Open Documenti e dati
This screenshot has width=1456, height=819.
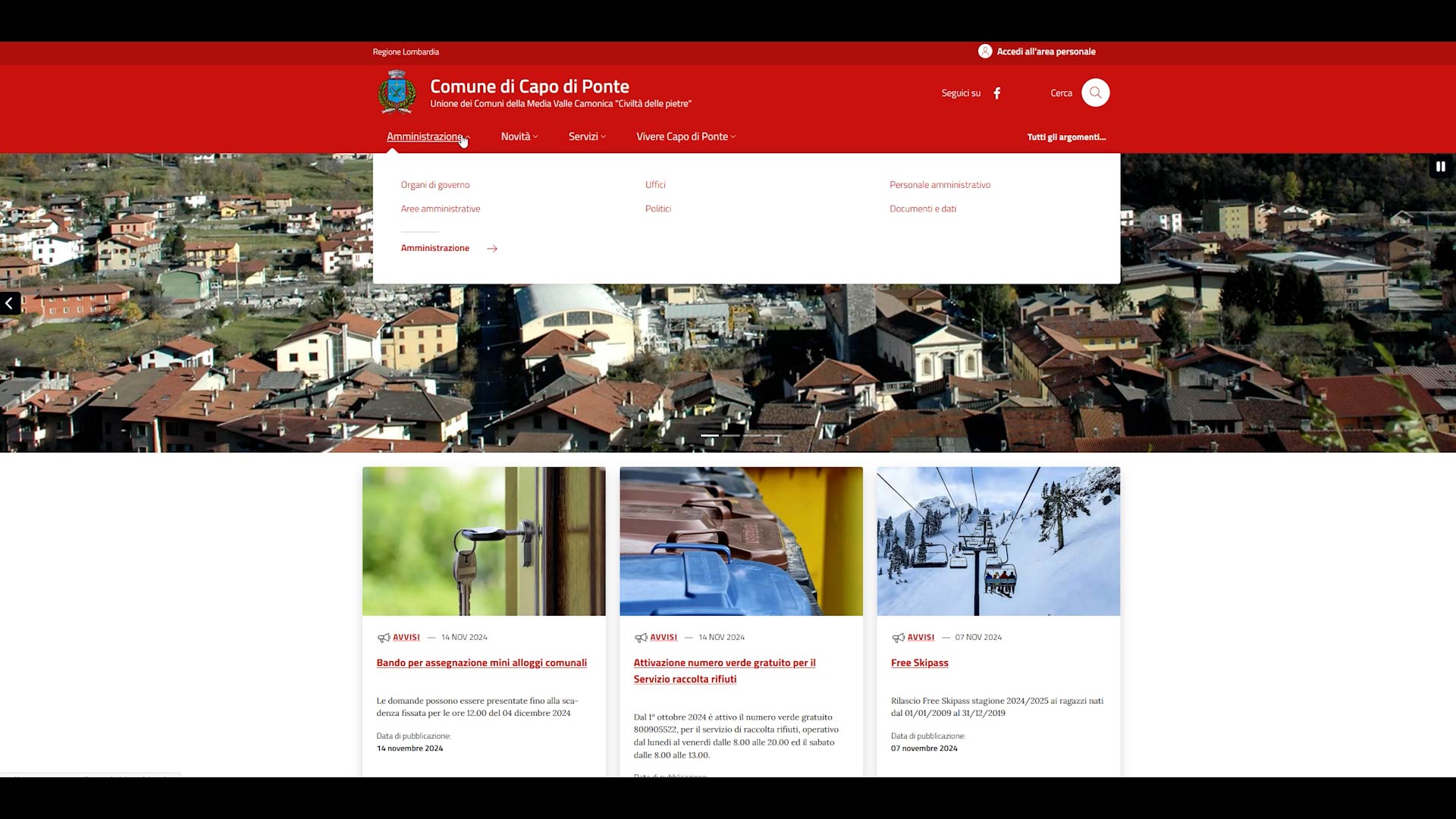[923, 209]
